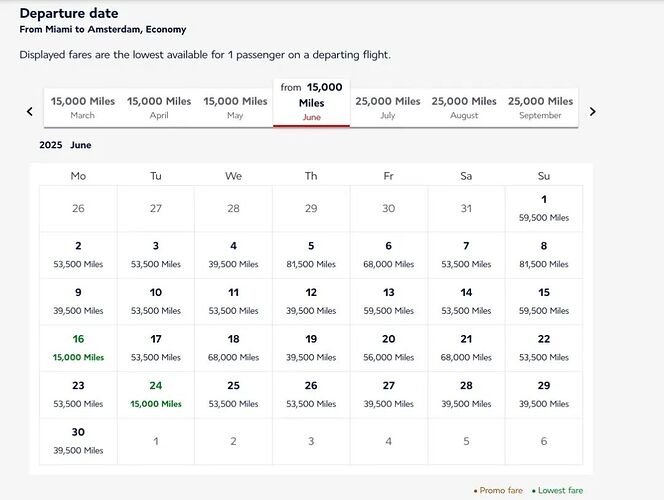664x500 pixels.
Task: Choose June 20 for 56,000 Miles
Action: [388, 348]
